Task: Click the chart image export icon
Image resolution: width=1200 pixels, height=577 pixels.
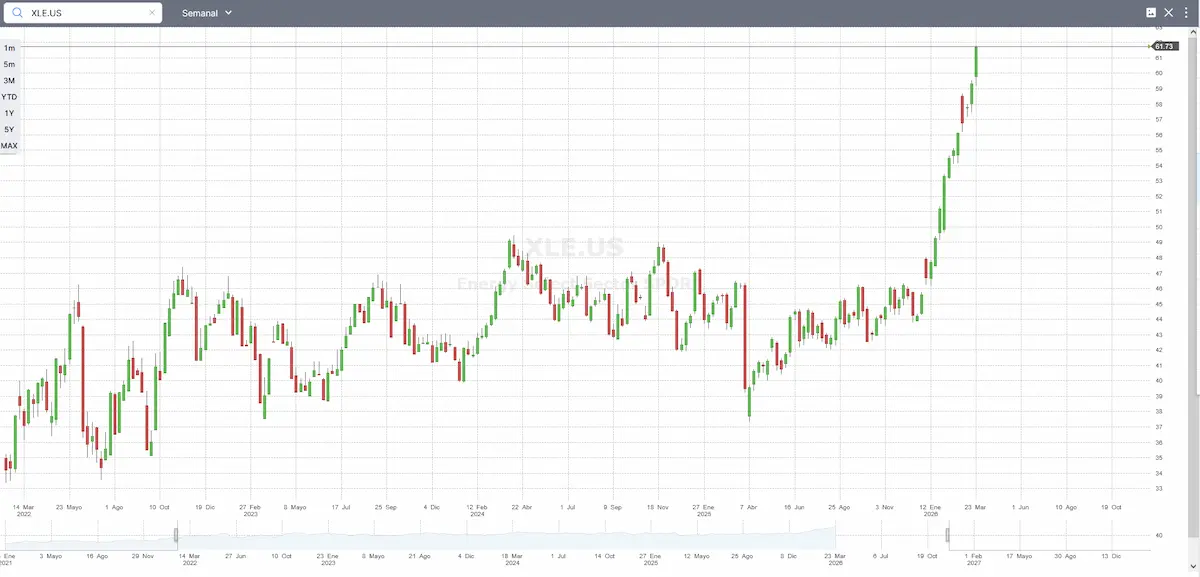Action: point(1151,13)
